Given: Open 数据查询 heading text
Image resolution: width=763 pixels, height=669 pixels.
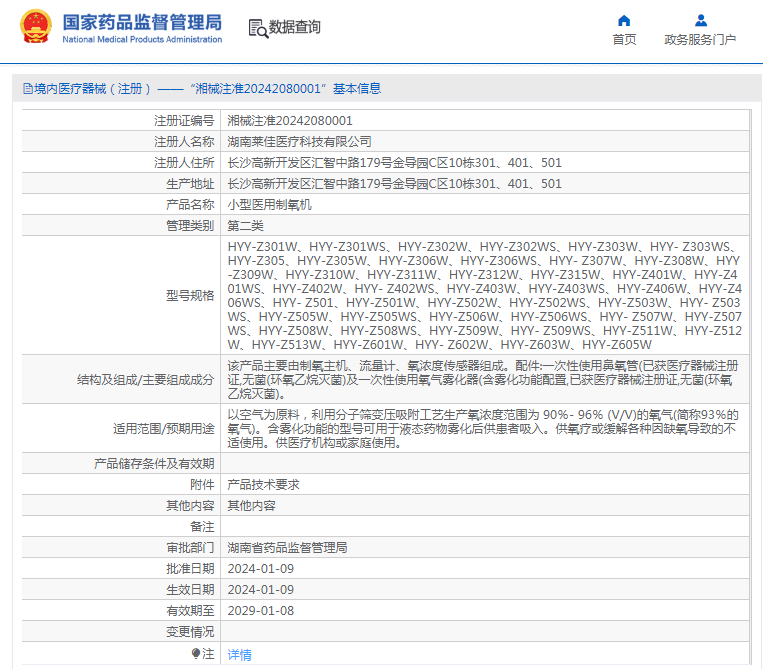Looking at the screenshot, I should click(295, 27).
